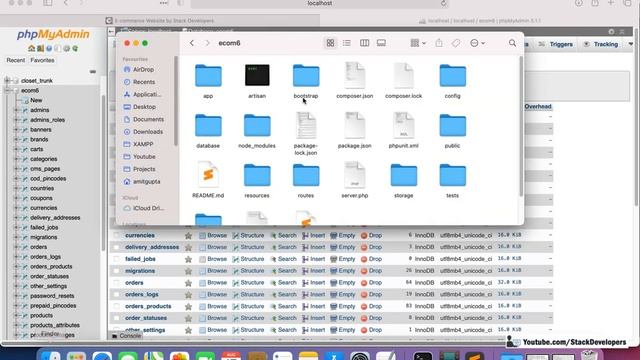Image resolution: width=640 pixels, height=360 pixels.
Task: Switch Finder to gallery view
Action: pyautogui.click(x=381, y=43)
